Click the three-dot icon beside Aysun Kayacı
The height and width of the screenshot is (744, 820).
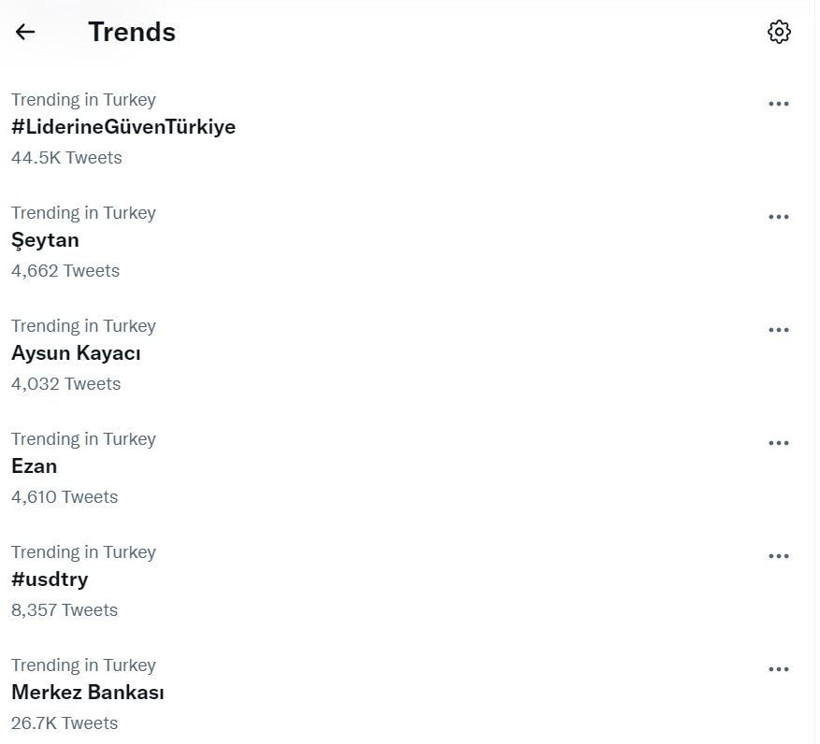[x=779, y=329]
